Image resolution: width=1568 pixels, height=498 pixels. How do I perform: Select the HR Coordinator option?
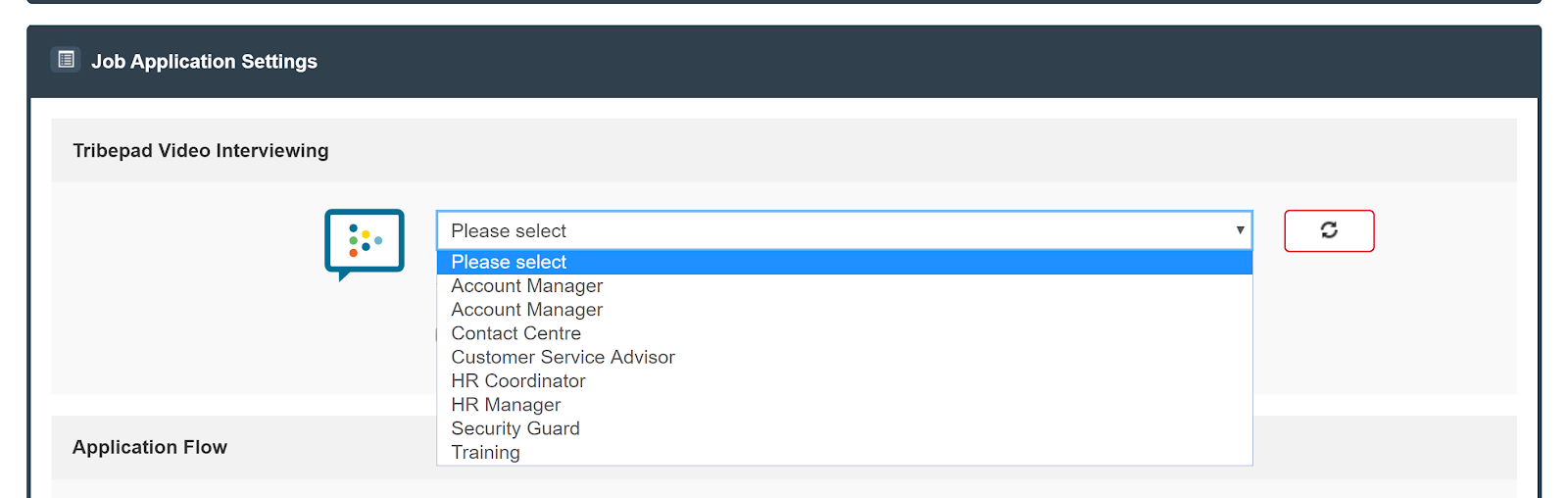tap(844, 381)
